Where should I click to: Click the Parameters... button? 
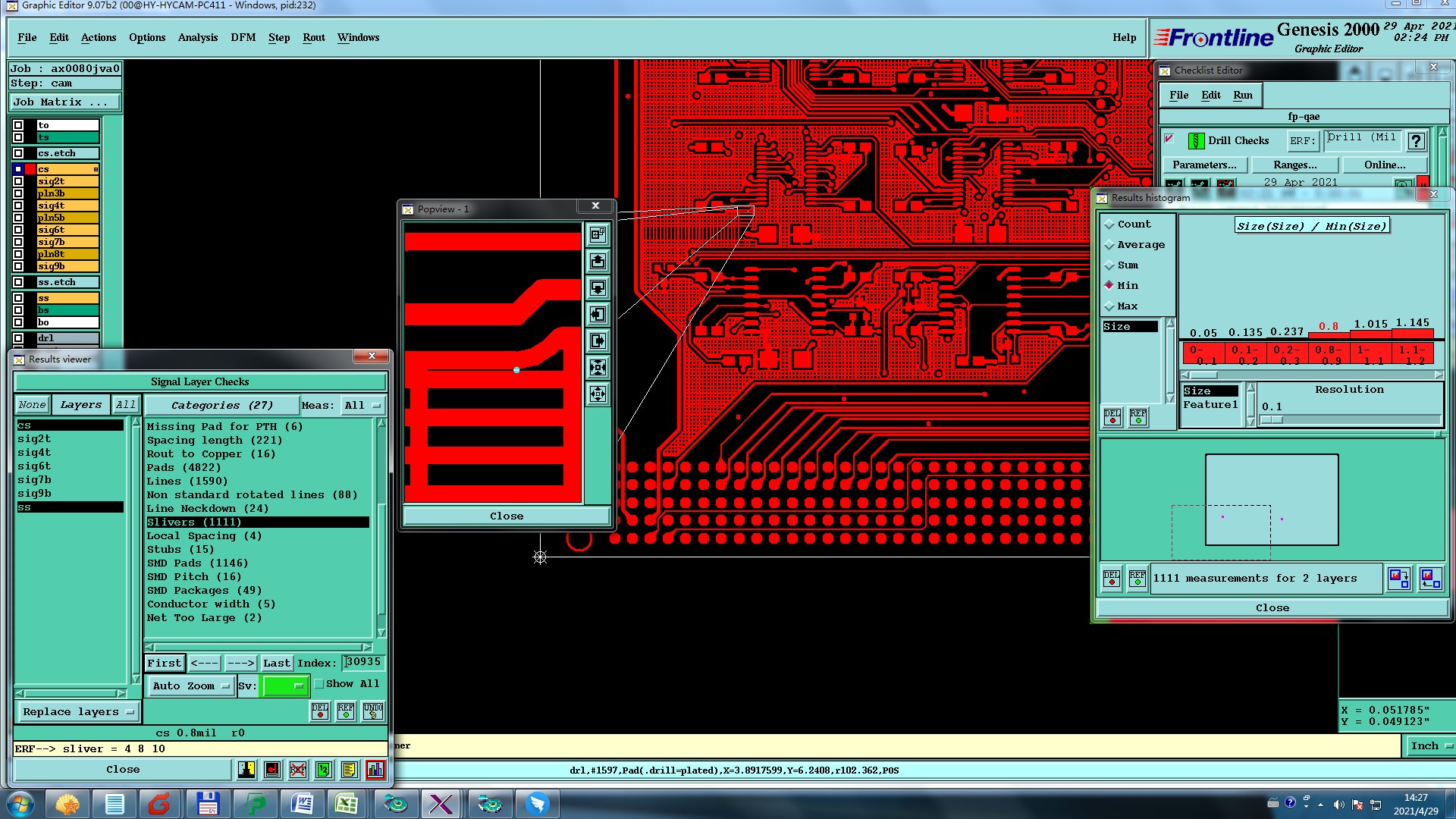1203,165
